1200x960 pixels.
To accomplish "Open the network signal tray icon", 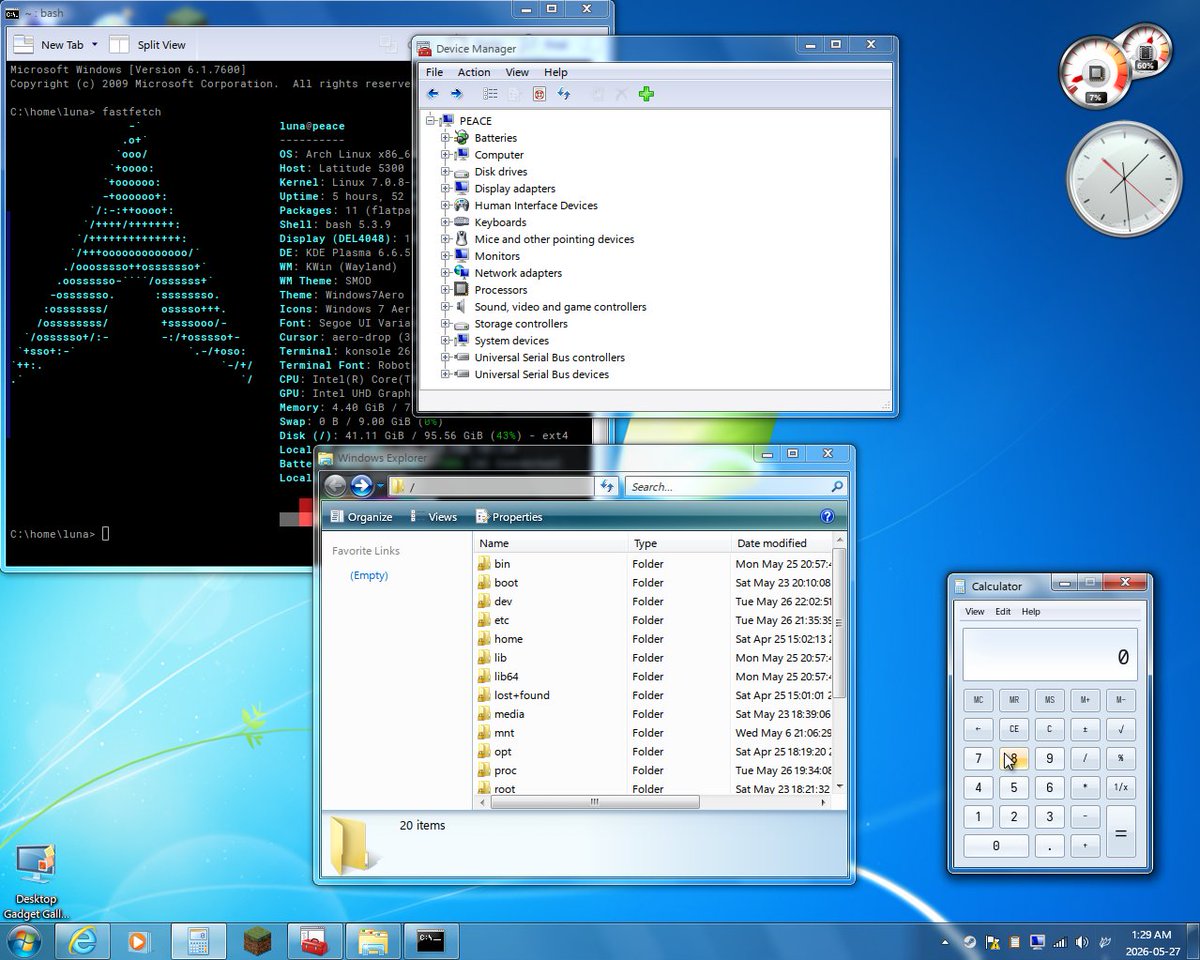I will (x=1060, y=942).
